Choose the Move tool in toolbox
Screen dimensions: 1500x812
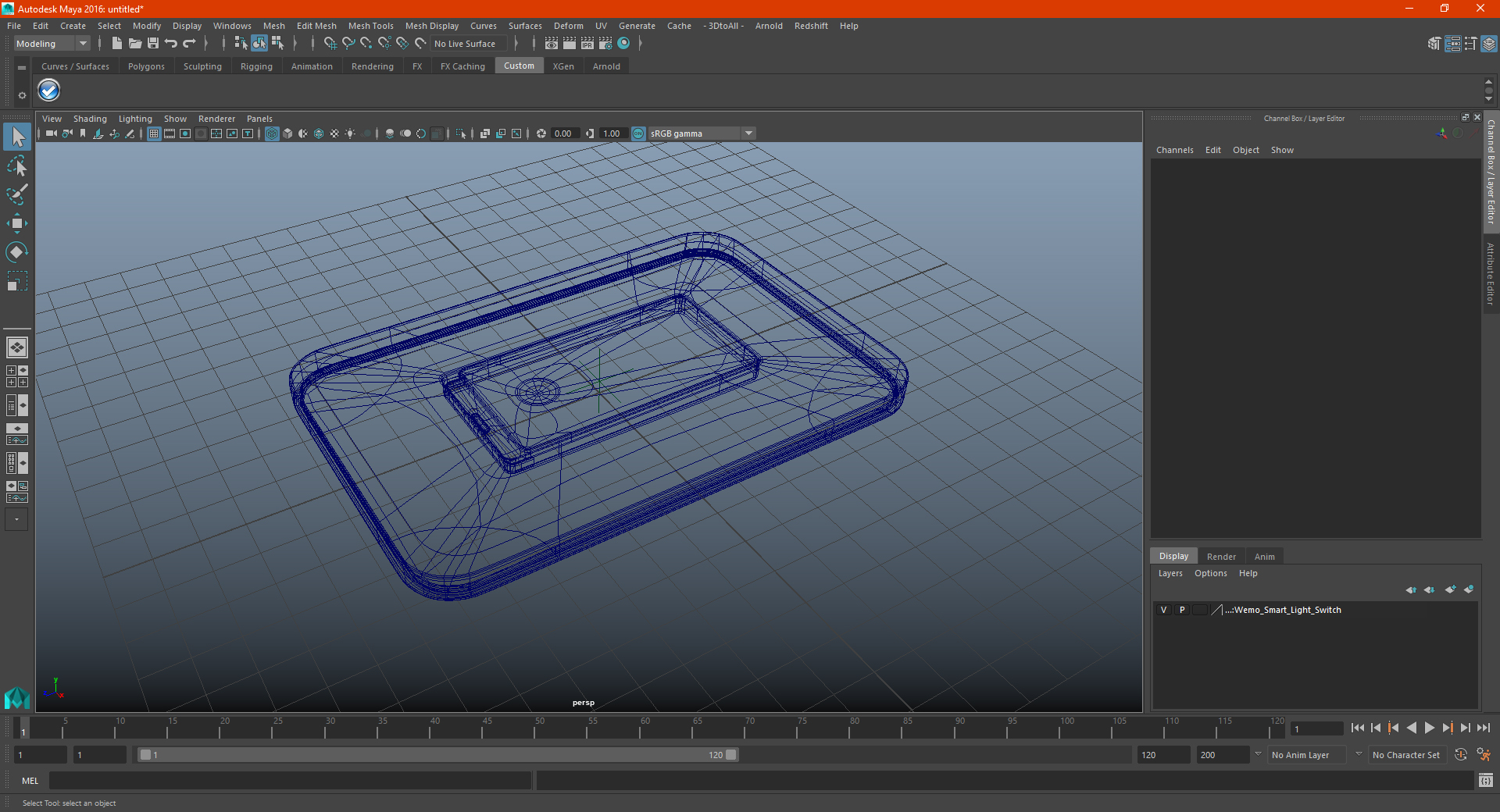(x=17, y=223)
